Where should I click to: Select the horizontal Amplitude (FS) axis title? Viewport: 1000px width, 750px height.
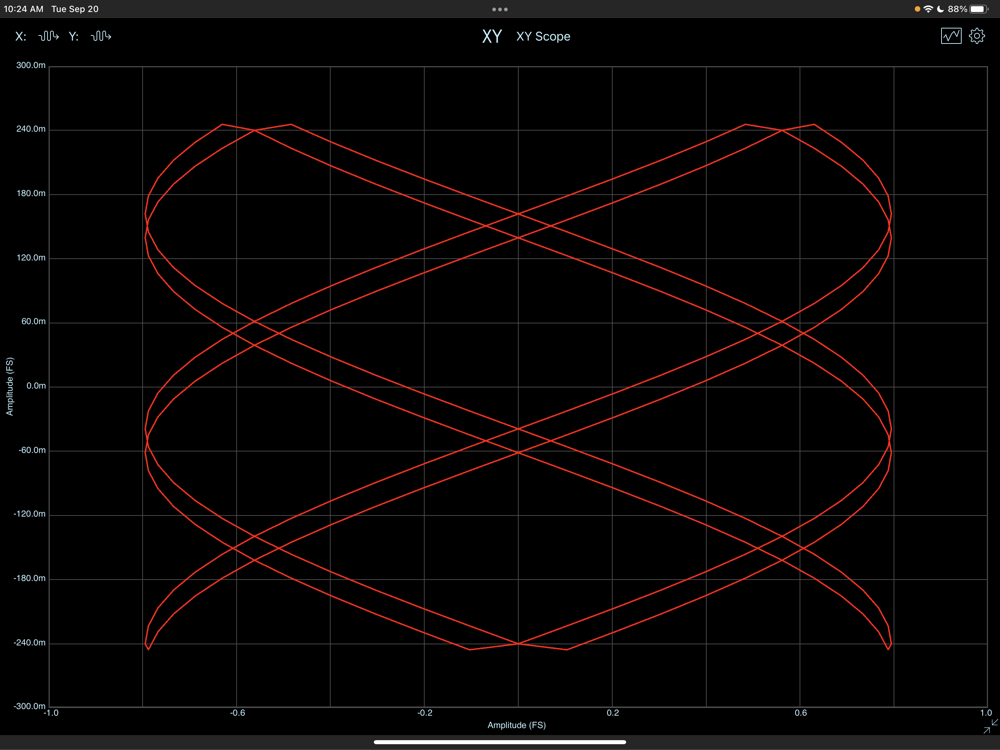click(517, 724)
